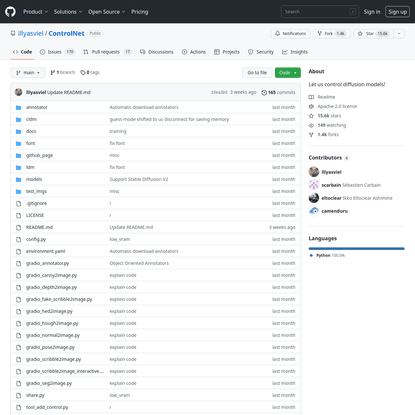
Task: Open the latest commit hash link
Action: [x=219, y=92]
